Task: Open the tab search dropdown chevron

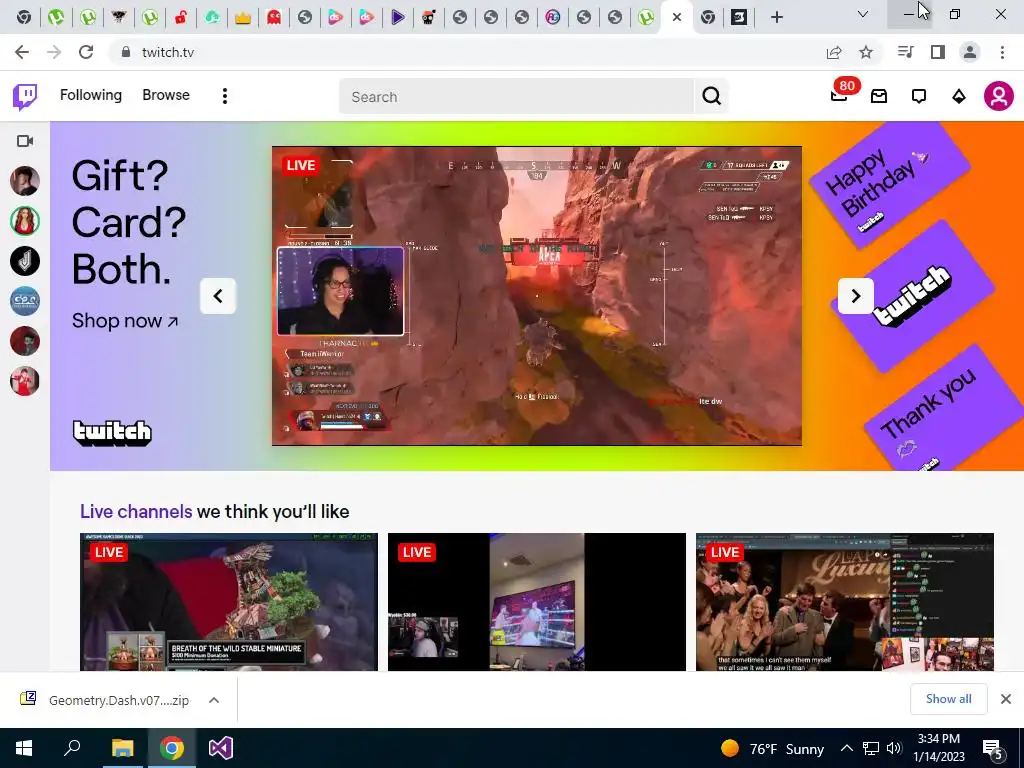Action: [863, 14]
